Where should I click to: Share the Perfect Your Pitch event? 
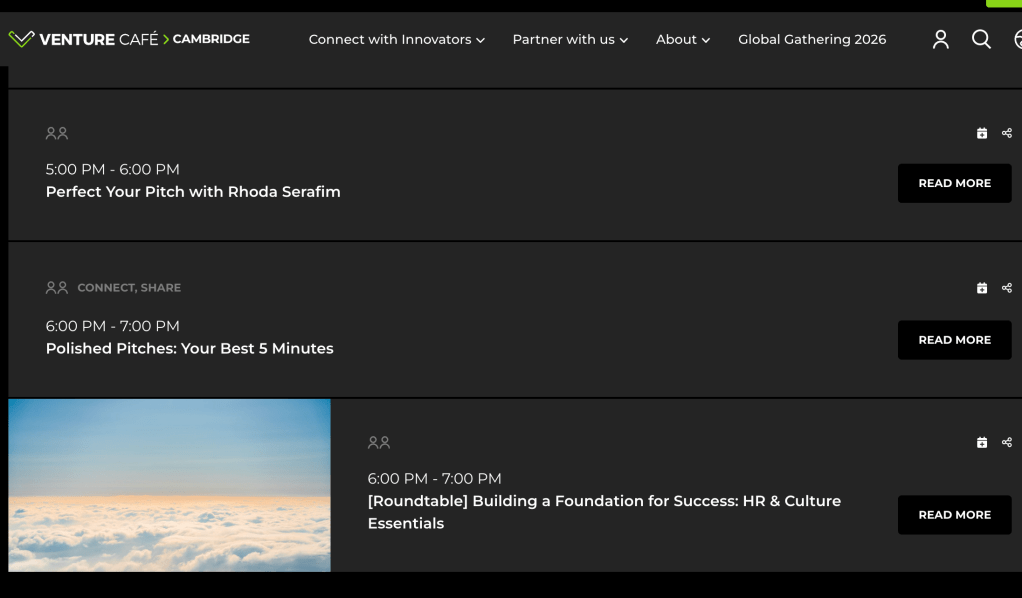pyautogui.click(x=1007, y=133)
